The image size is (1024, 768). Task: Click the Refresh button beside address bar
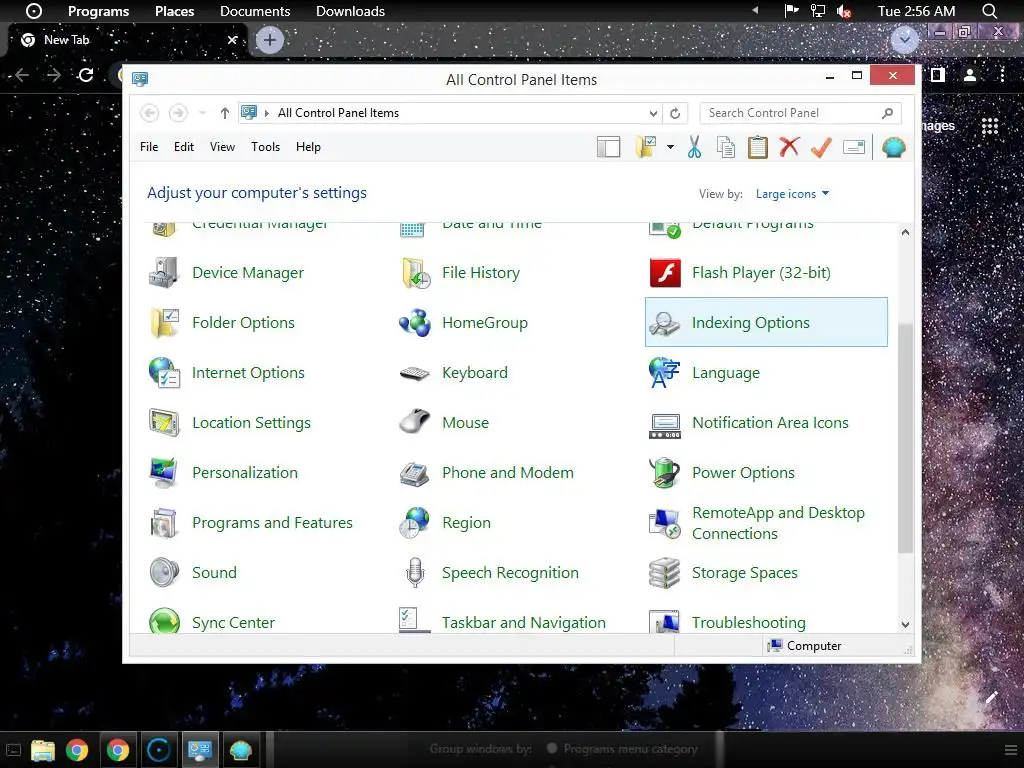tap(675, 113)
